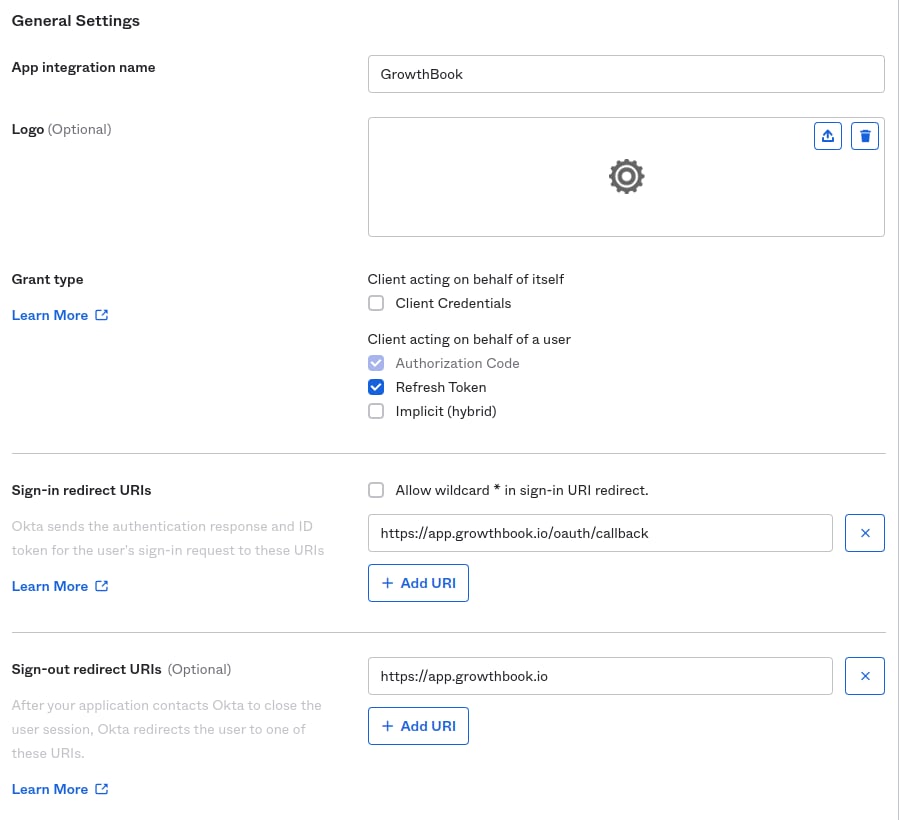899x820 pixels.
Task: Click 'Client acting on behalf of a user' text
Action: [469, 339]
